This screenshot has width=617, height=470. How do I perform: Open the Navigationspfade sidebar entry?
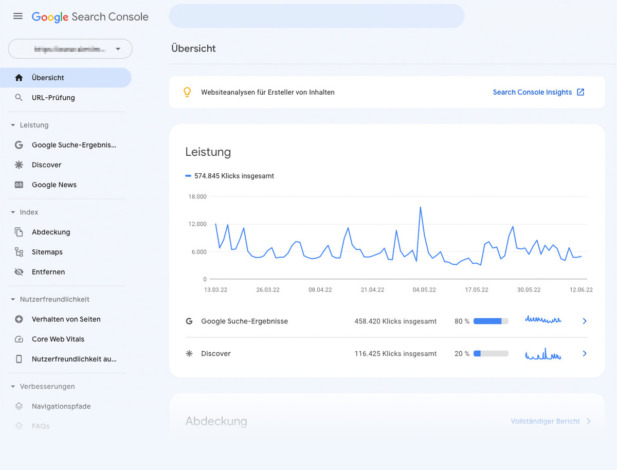(x=61, y=406)
